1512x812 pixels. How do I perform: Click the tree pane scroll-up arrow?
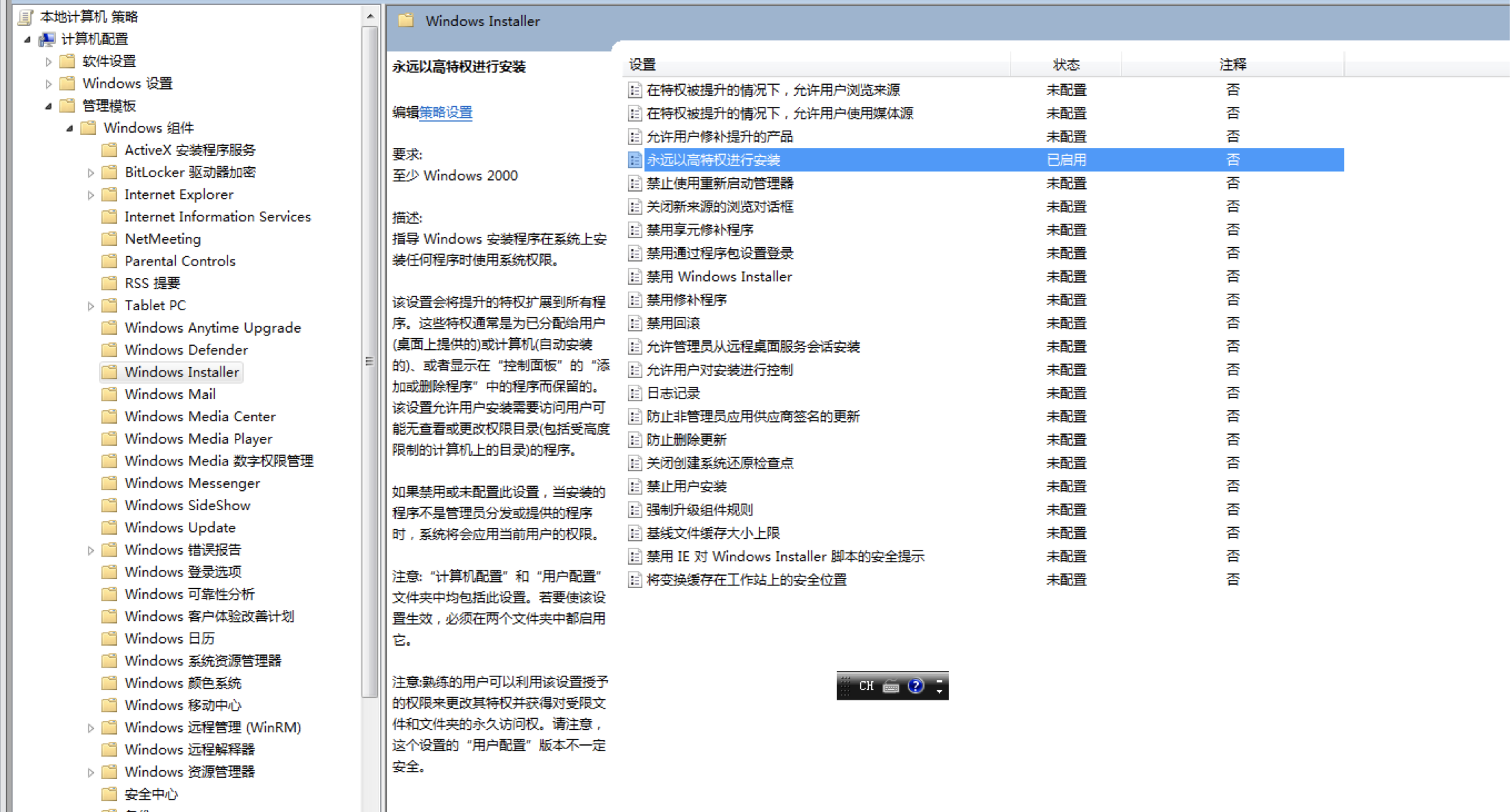(370, 16)
